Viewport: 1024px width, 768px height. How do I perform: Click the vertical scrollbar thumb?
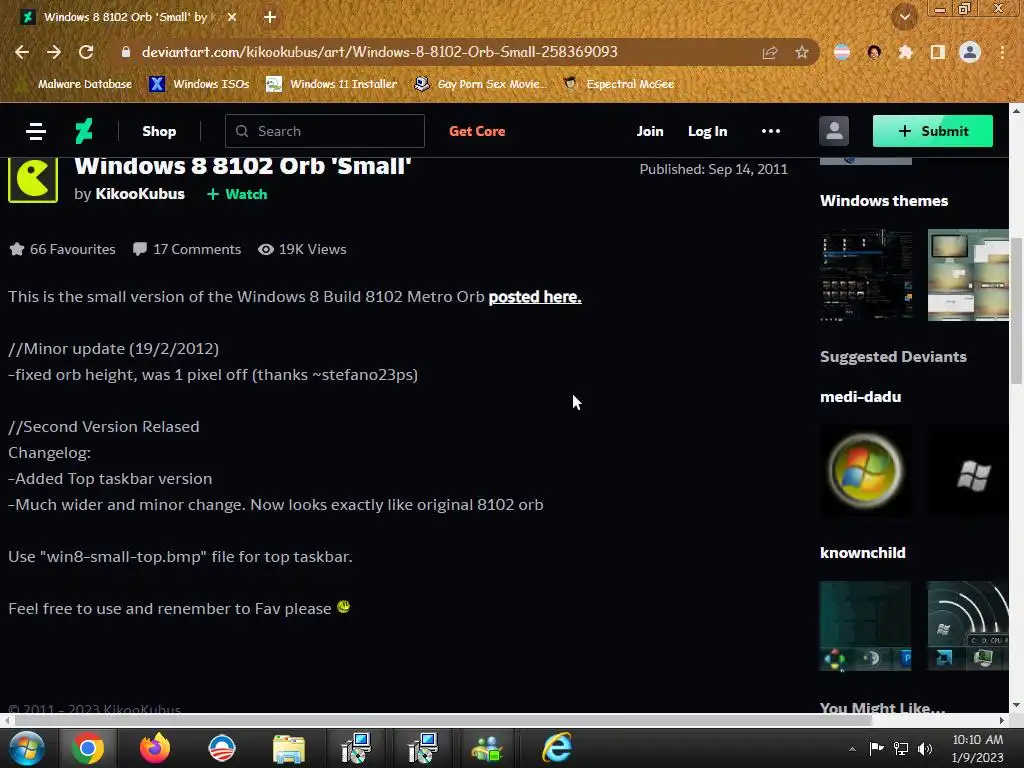1016,312
